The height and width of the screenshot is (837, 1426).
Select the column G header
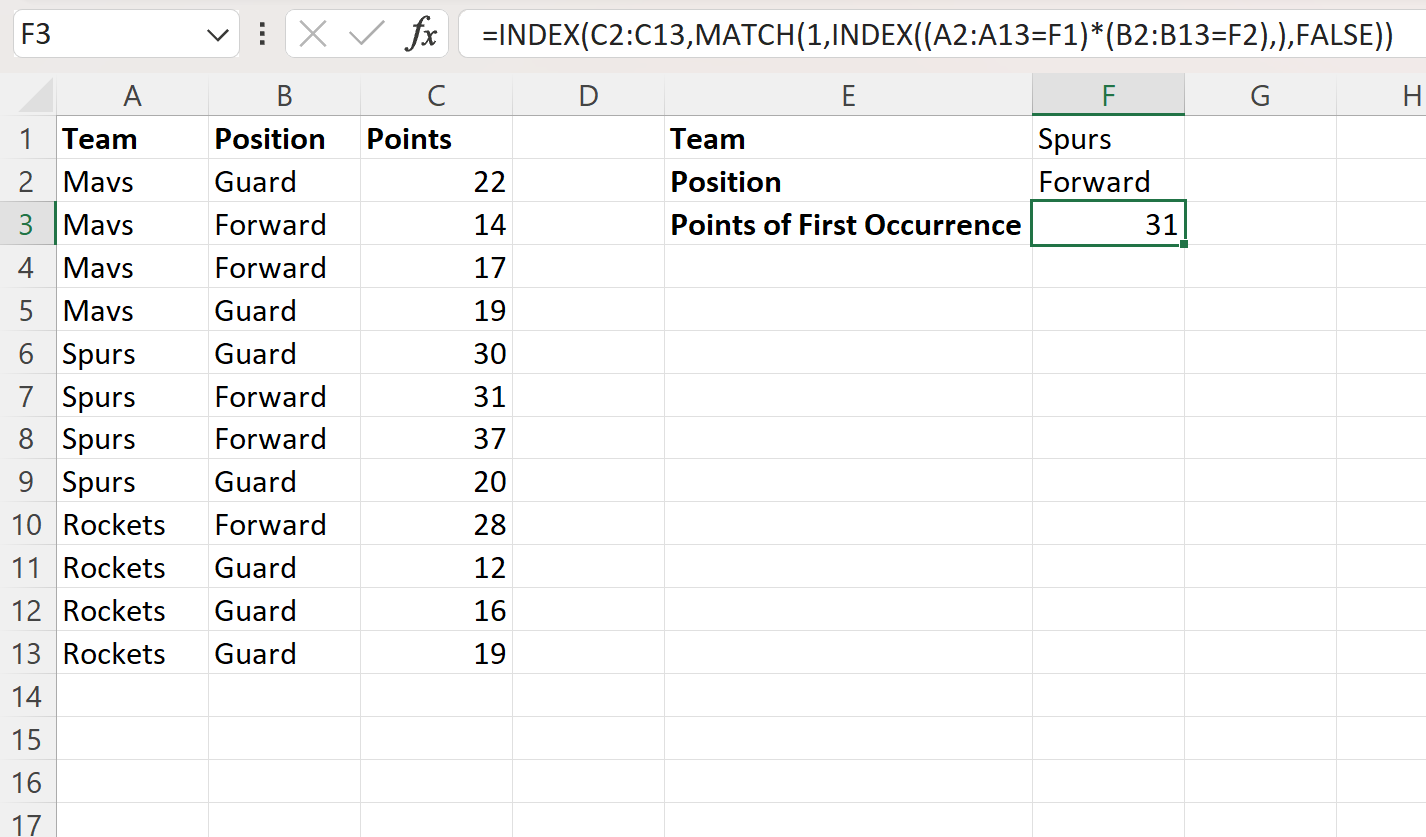(x=1260, y=96)
